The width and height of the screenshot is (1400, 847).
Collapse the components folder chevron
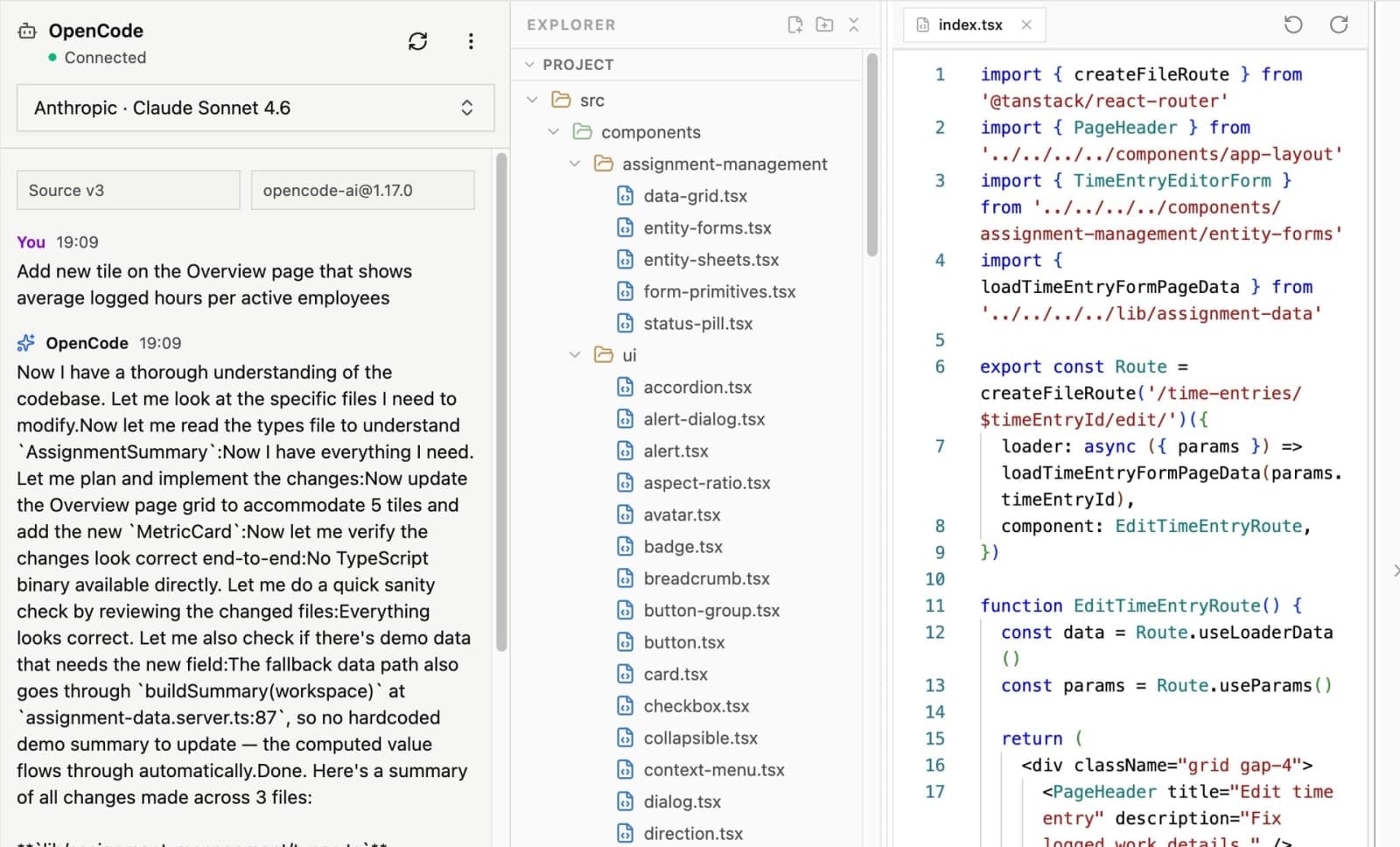553,131
